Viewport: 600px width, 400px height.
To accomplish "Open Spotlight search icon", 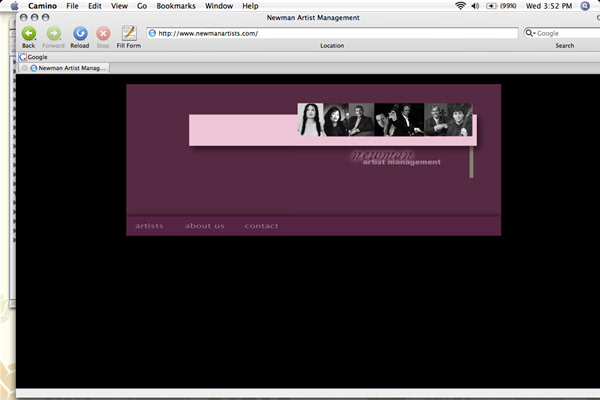I will pyautogui.click(x=585, y=6).
